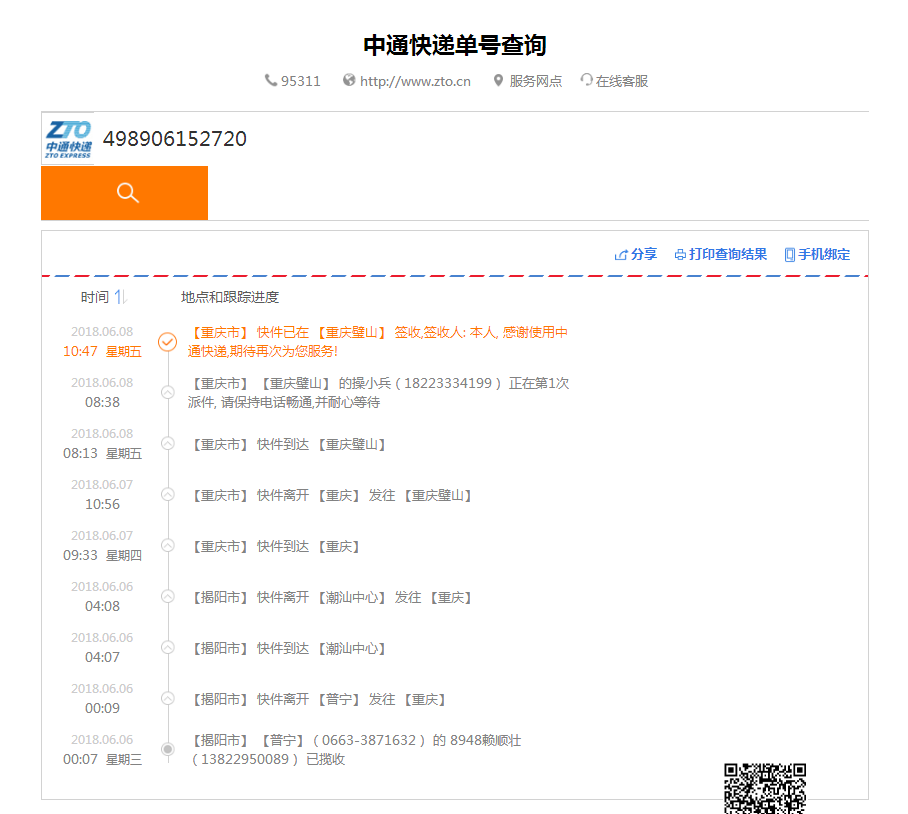Click the timeline marker for 04:07 entry
908x814 pixels.
168,647
